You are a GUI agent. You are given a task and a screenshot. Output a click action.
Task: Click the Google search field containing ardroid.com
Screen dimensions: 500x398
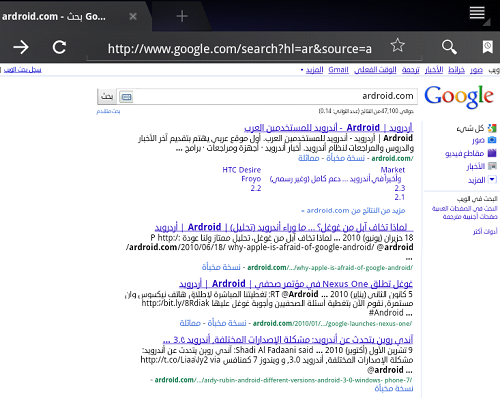[275, 96]
